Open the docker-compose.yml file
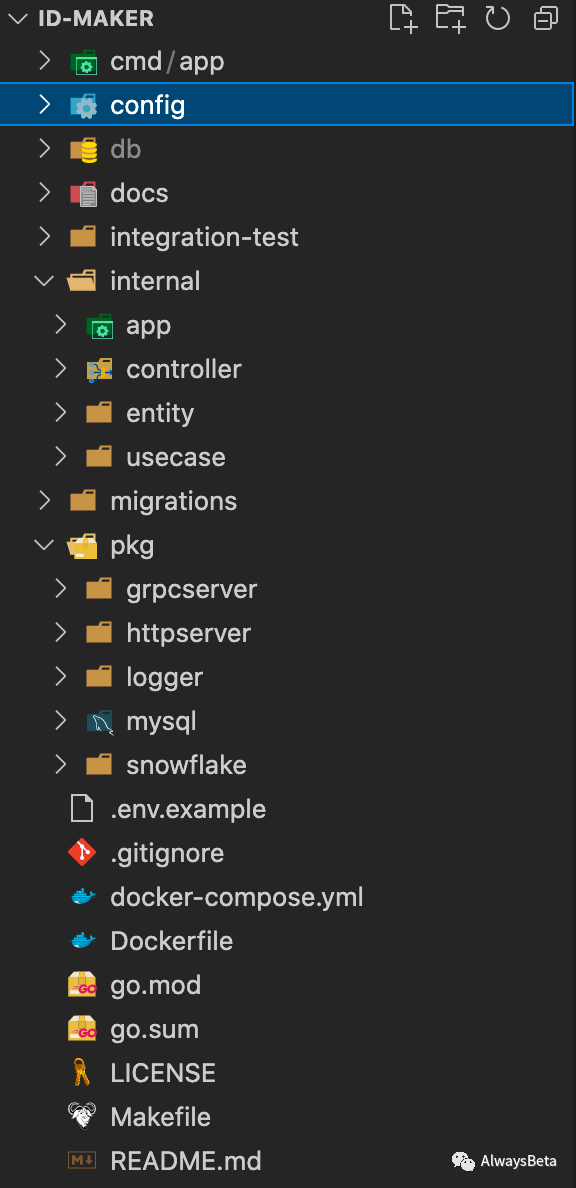Viewport: 576px width, 1188px height. pos(236,897)
